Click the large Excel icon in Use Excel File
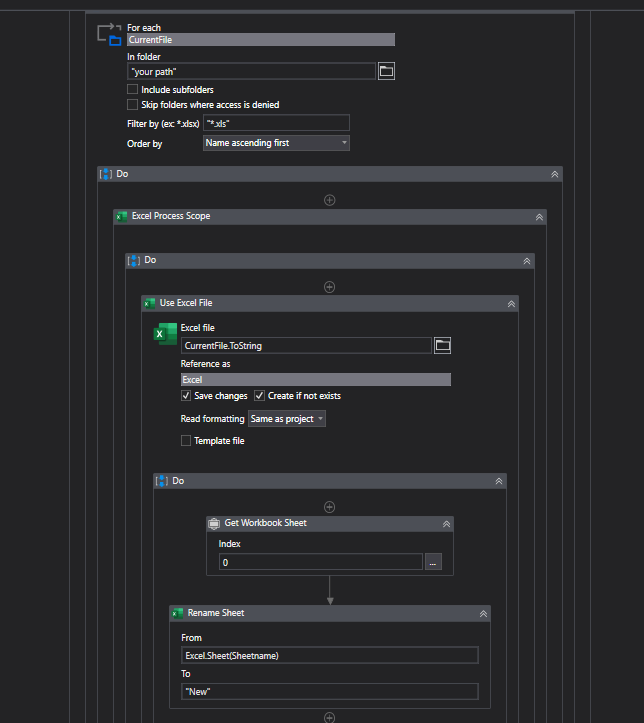The height and width of the screenshot is (723, 644). click(x=165, y=334)
